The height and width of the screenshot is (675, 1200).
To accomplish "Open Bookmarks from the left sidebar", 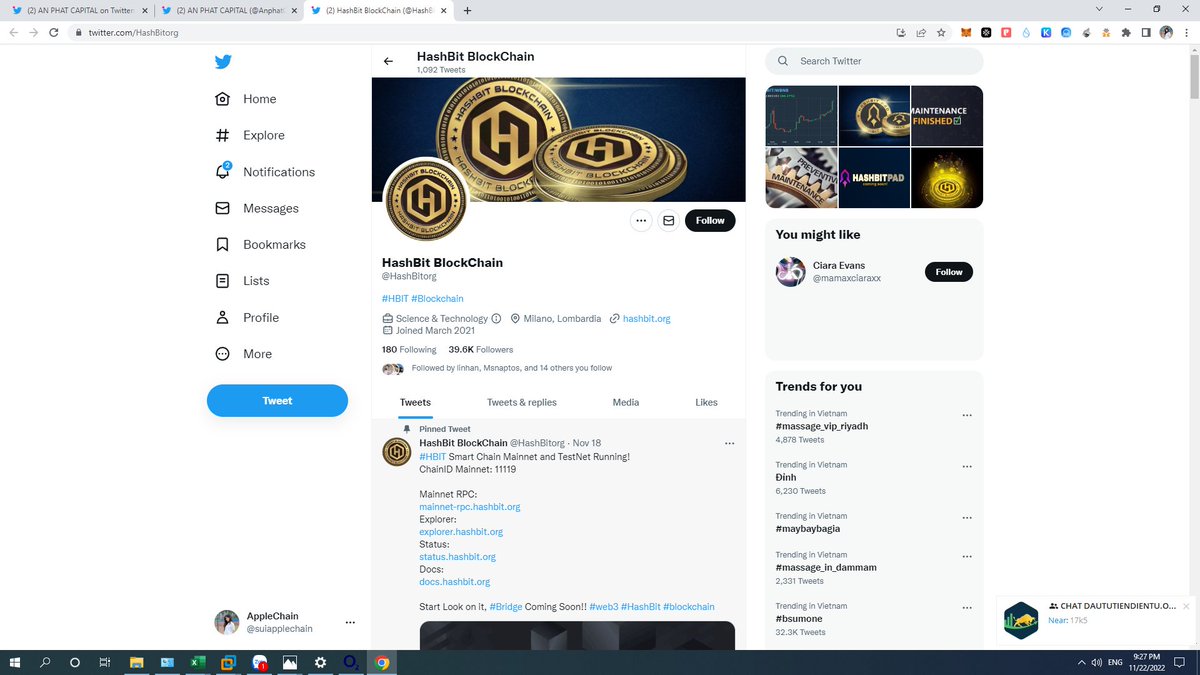I will [x=260, y=244].
